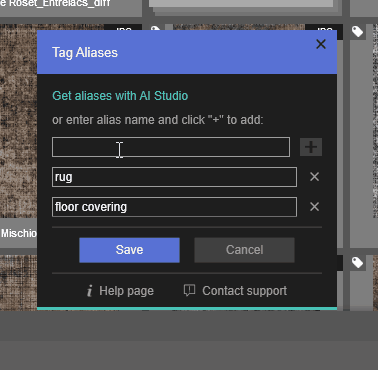Add alias with the plus button

pos(311,147)
